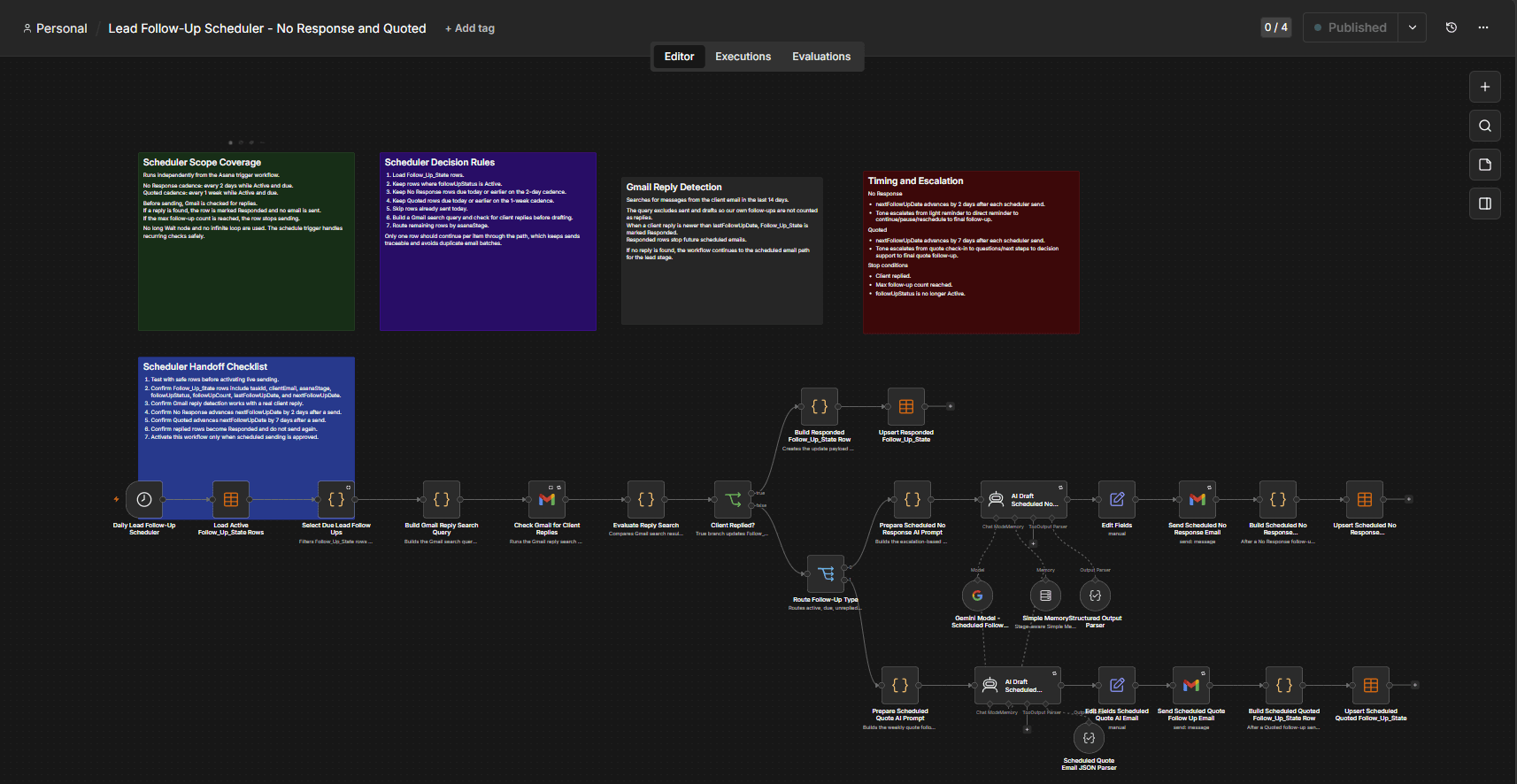Open the Personal project breadcrumb
The width and height of the screenshot is (1517, 784).
55,28
